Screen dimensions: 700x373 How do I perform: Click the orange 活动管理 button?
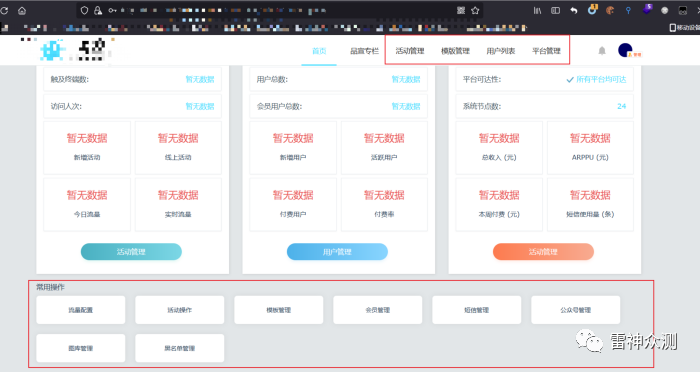tap(543, 252)
